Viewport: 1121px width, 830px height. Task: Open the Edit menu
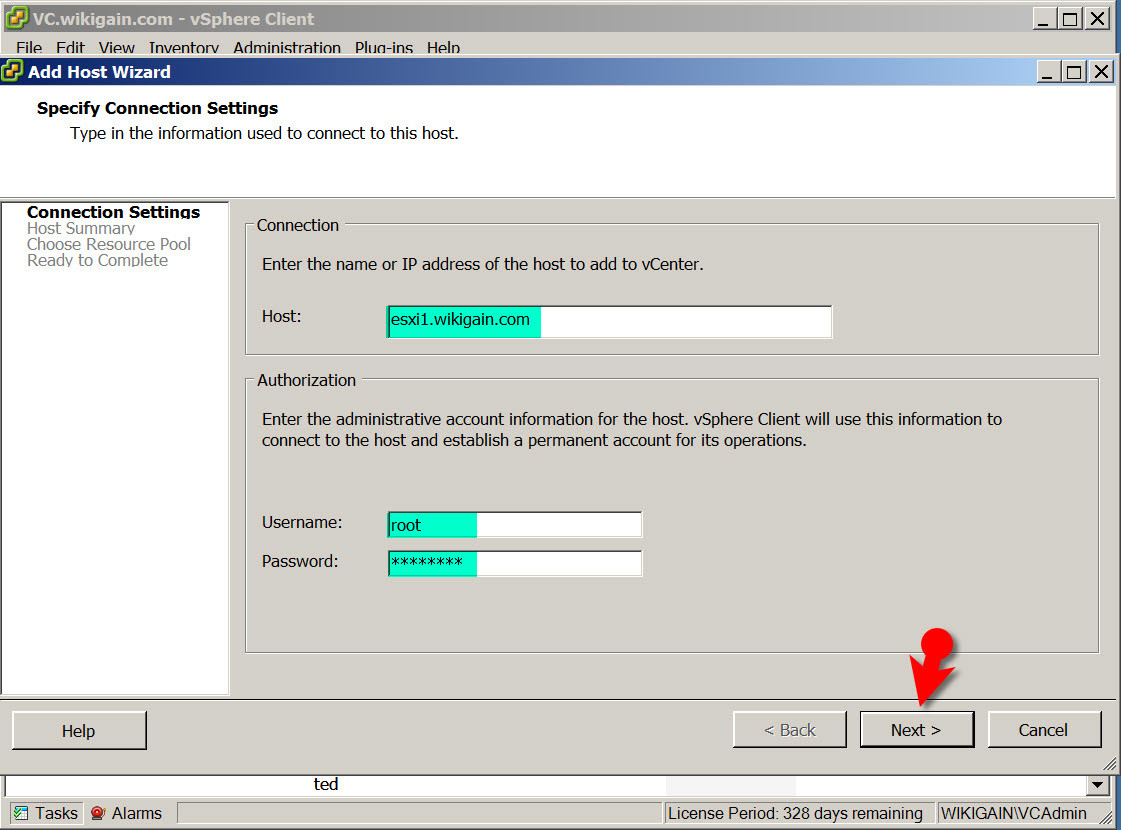tap(70, 48)
